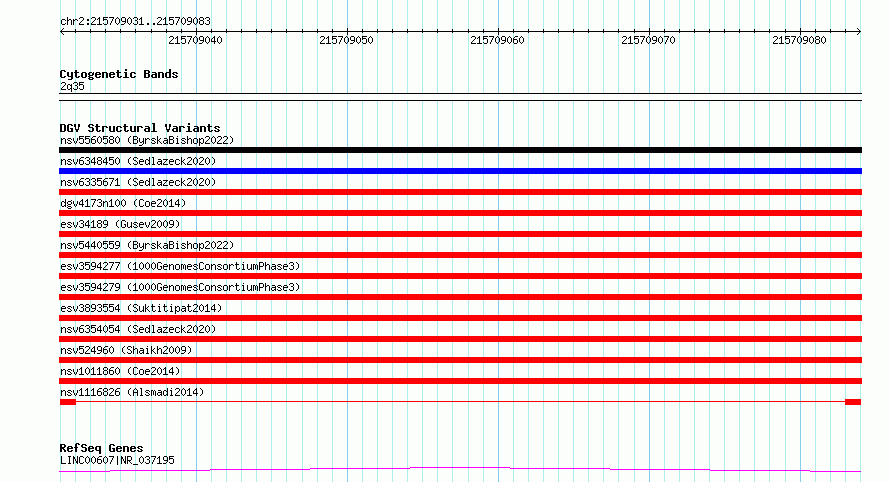890x482 pixels.
Task: Click the red bar under nsv6335671
Action: pos(460,192)
